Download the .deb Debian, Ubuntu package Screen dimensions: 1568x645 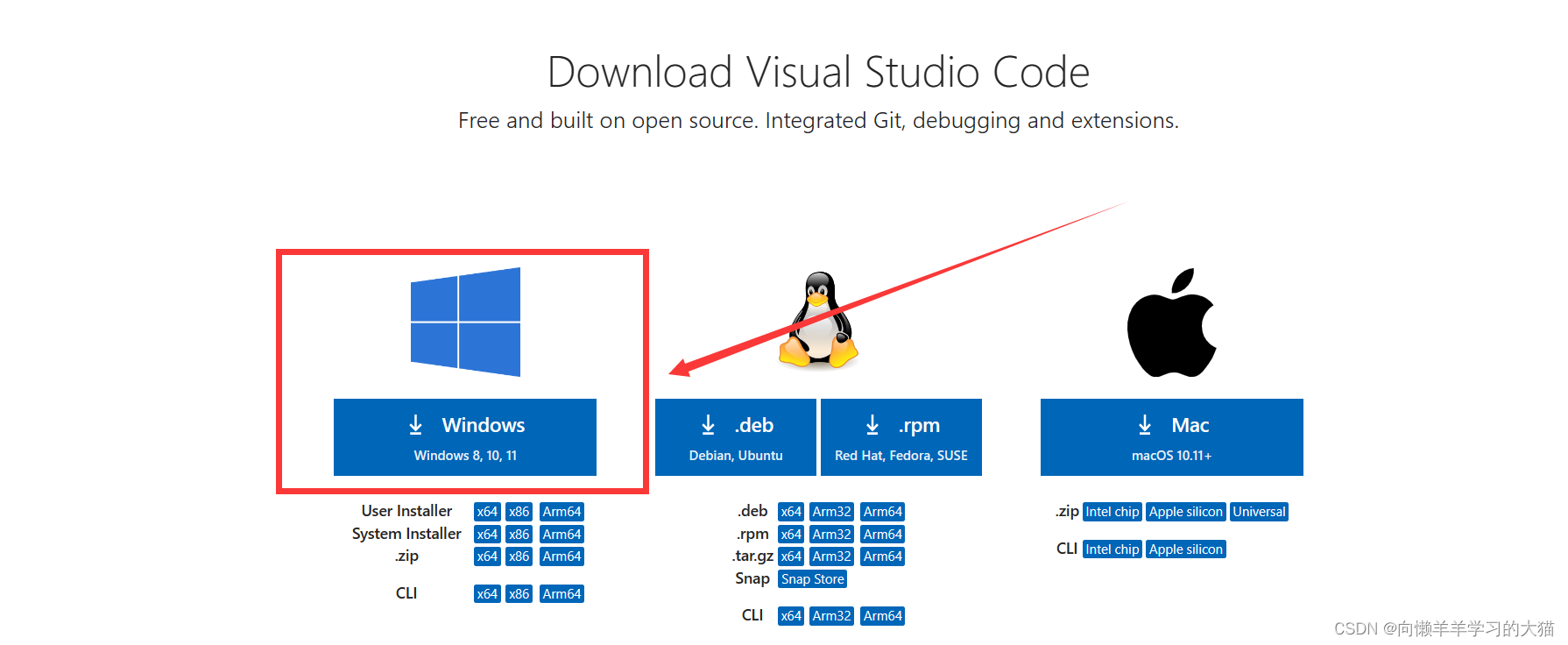(736, 437)
